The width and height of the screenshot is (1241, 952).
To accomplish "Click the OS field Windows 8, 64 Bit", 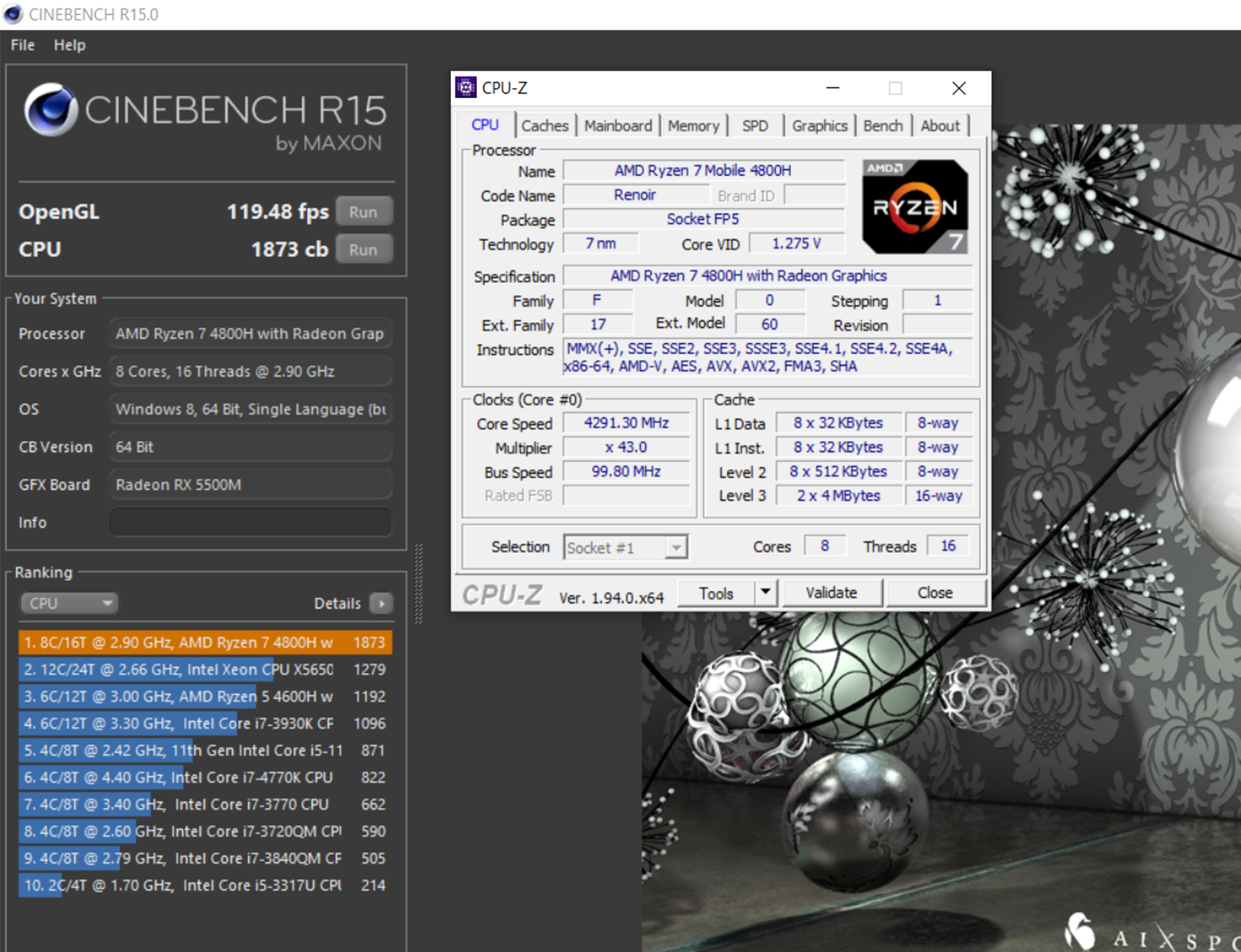I will click(250, 409).
